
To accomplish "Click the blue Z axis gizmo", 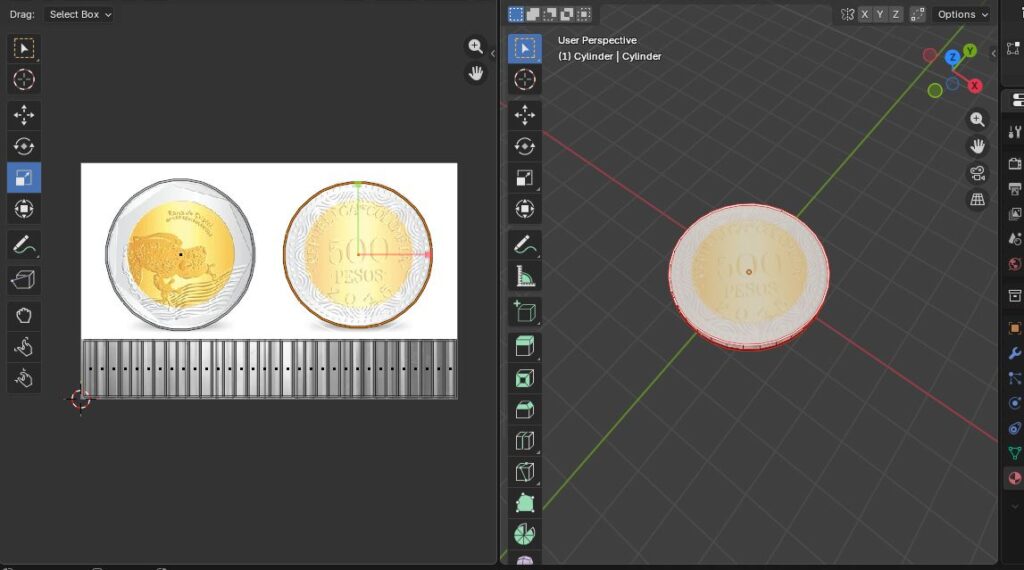I will pos(953,57).
